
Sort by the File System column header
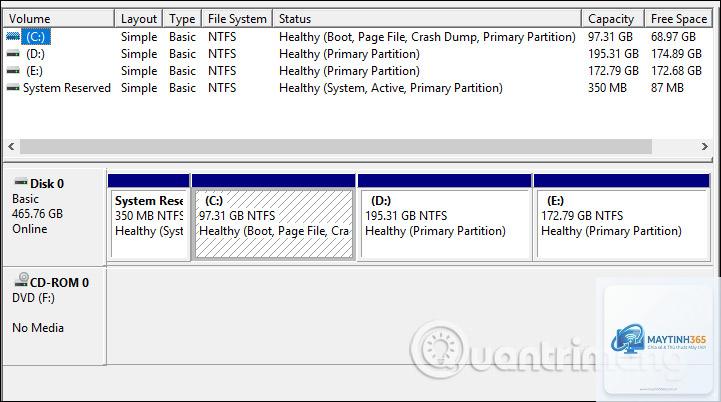(x=237, y=18)
